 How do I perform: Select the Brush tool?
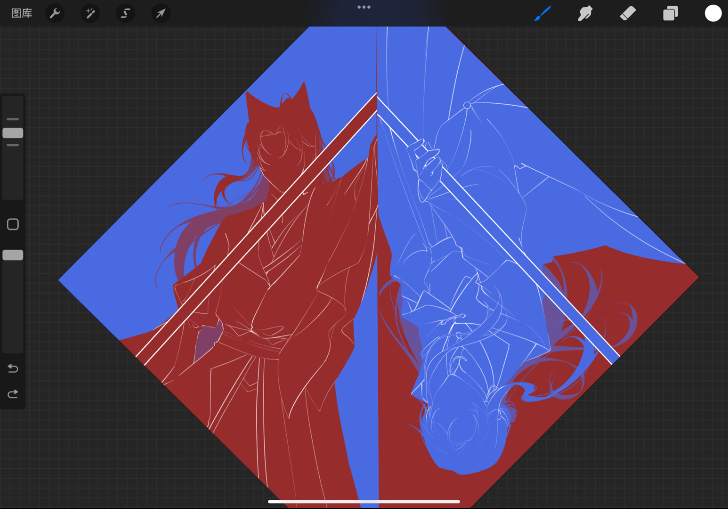coord(542,13)
